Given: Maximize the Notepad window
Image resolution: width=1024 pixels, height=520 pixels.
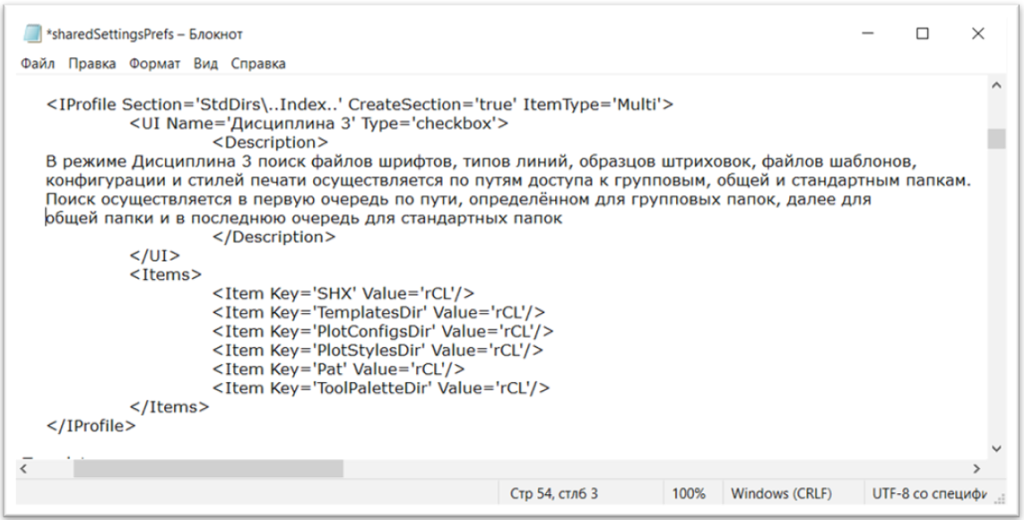Looking at the screenshot, I should pos(922,33).
